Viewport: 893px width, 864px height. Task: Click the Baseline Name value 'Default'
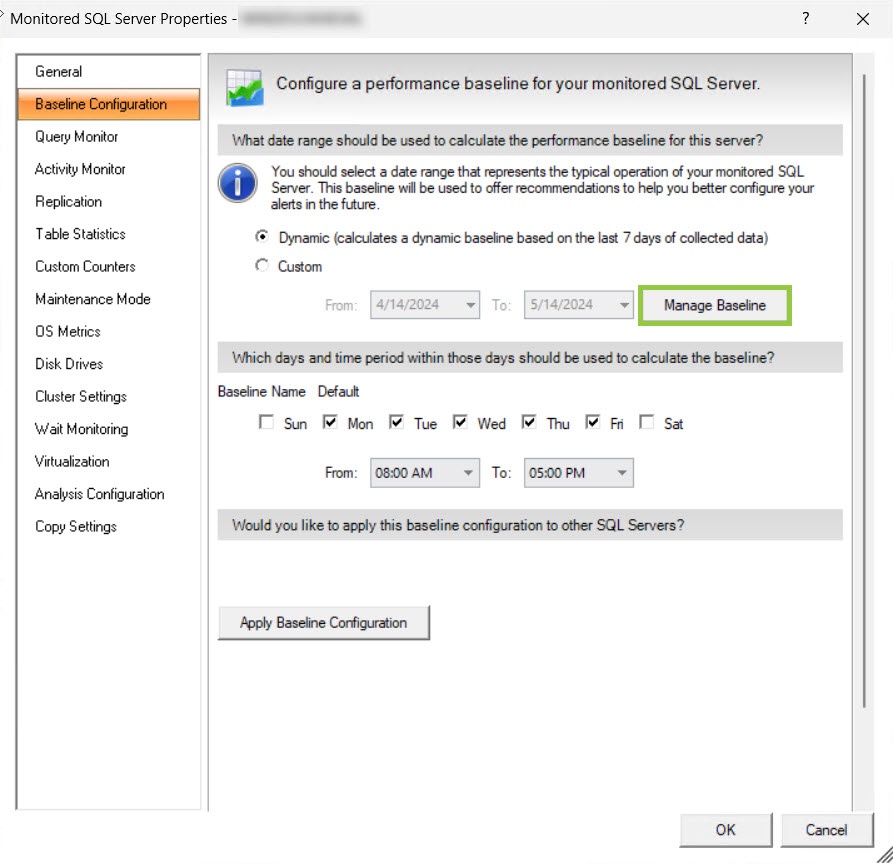click(338, 391)
